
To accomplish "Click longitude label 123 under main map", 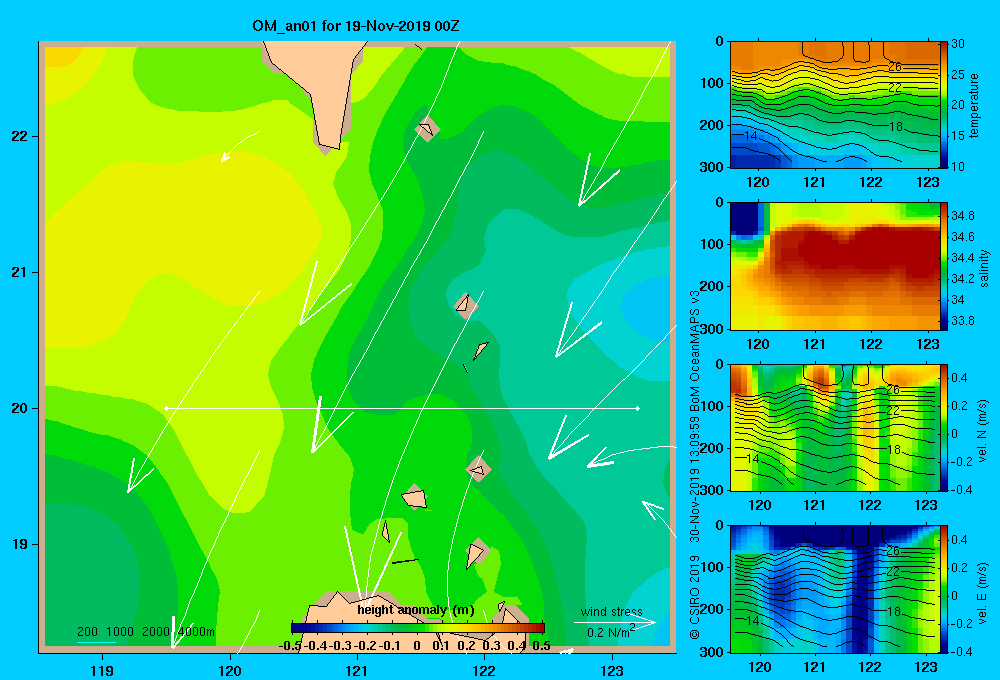I will coord(612,670).
